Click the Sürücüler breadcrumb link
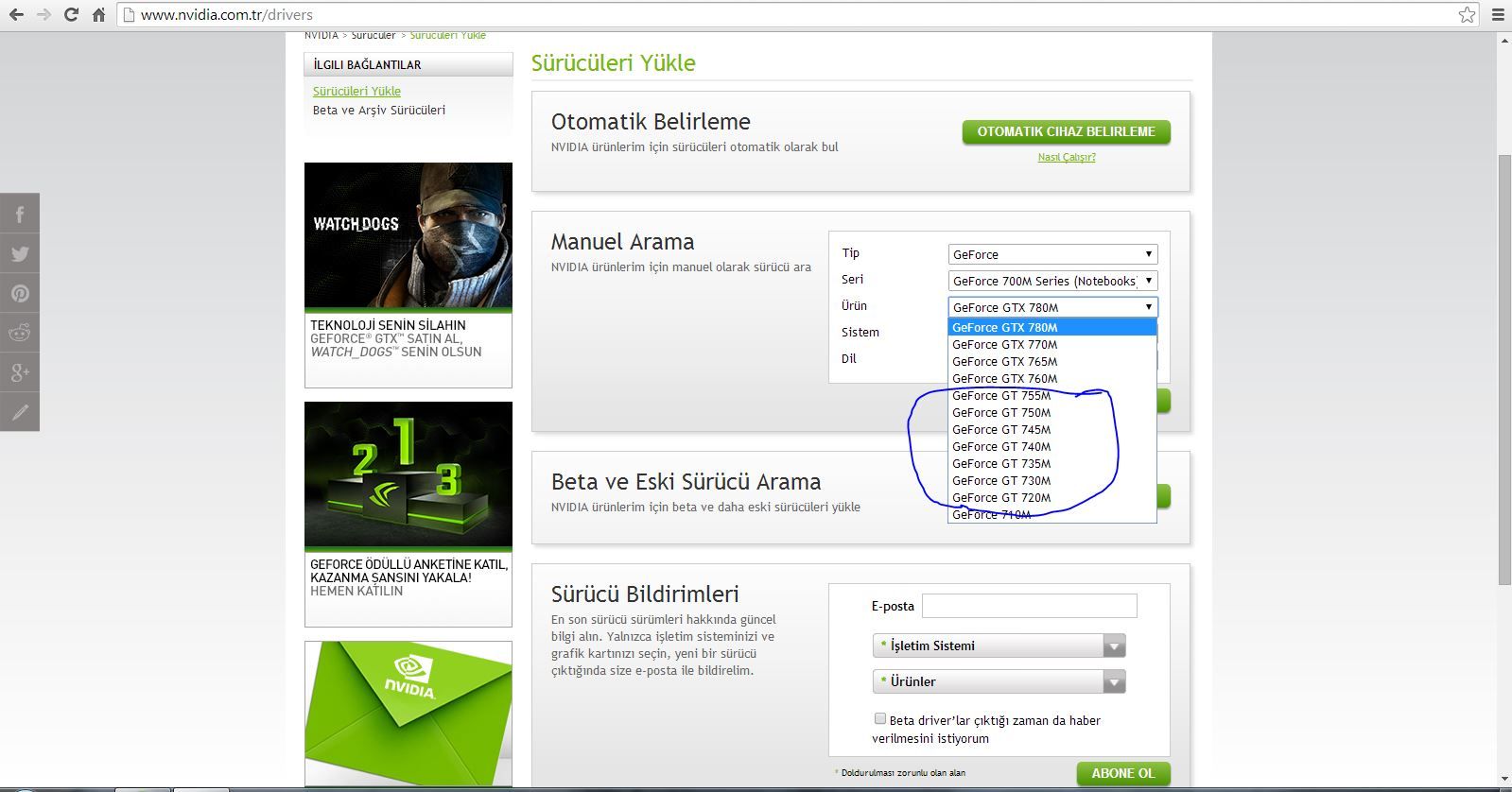Viewport: 1512px width, 792px height. (x=374, y=36)
